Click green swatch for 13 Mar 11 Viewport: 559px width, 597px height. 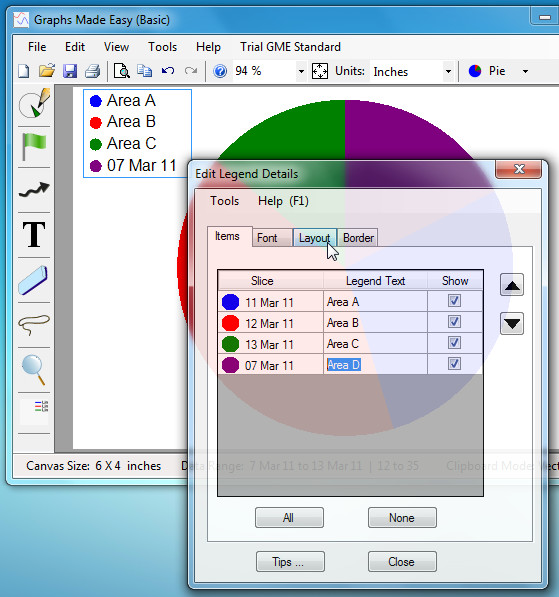click(x=230, y=344)
